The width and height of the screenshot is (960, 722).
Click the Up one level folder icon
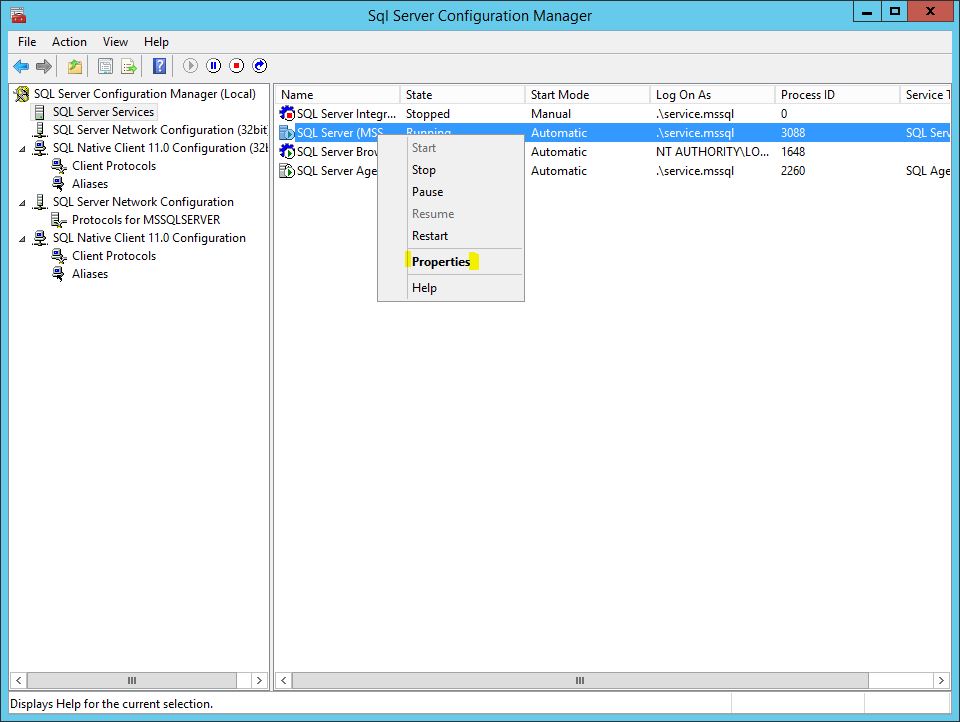75,66
